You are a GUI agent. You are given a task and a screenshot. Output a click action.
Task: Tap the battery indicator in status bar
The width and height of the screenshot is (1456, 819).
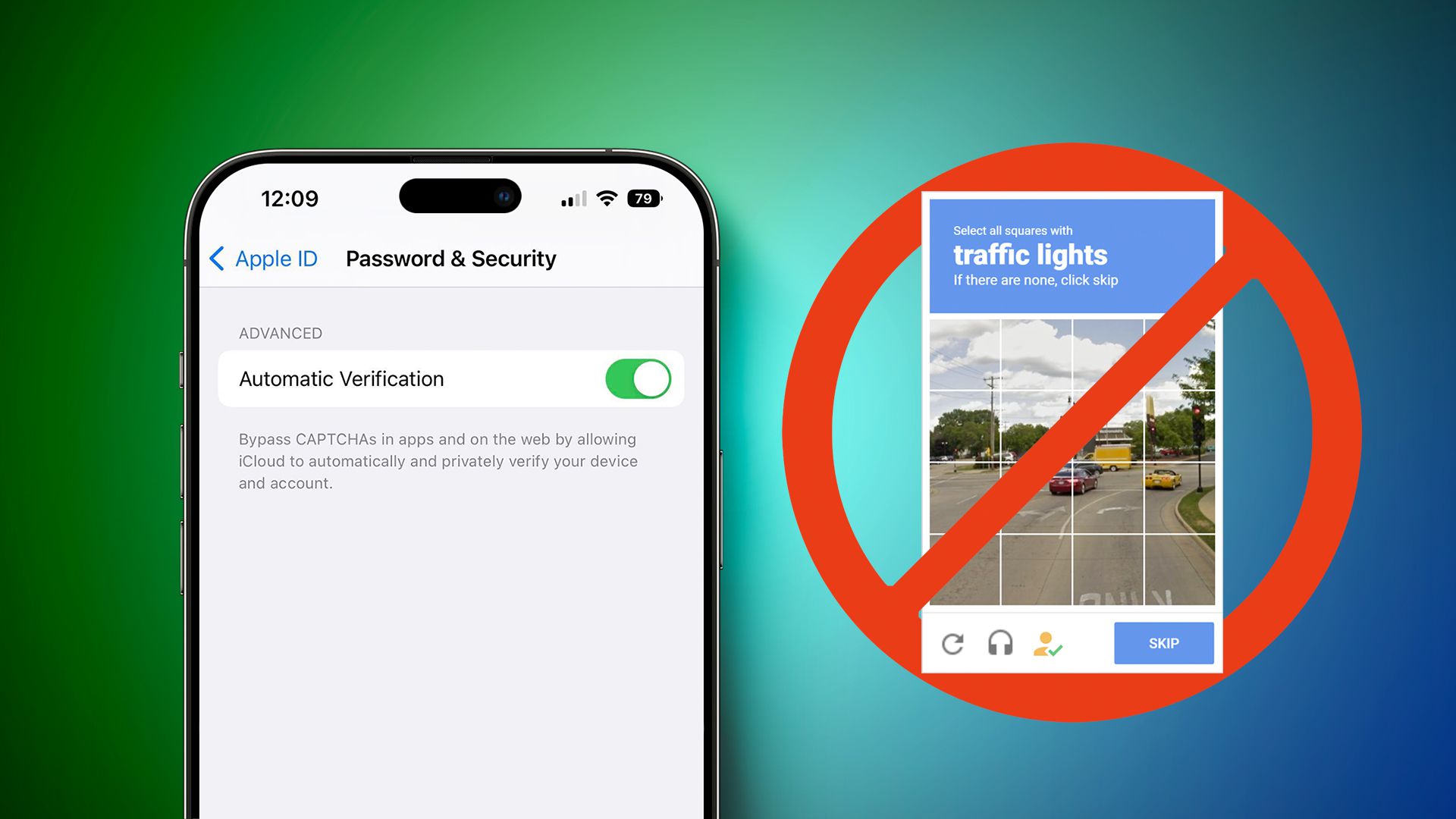(x=645, y=197)
